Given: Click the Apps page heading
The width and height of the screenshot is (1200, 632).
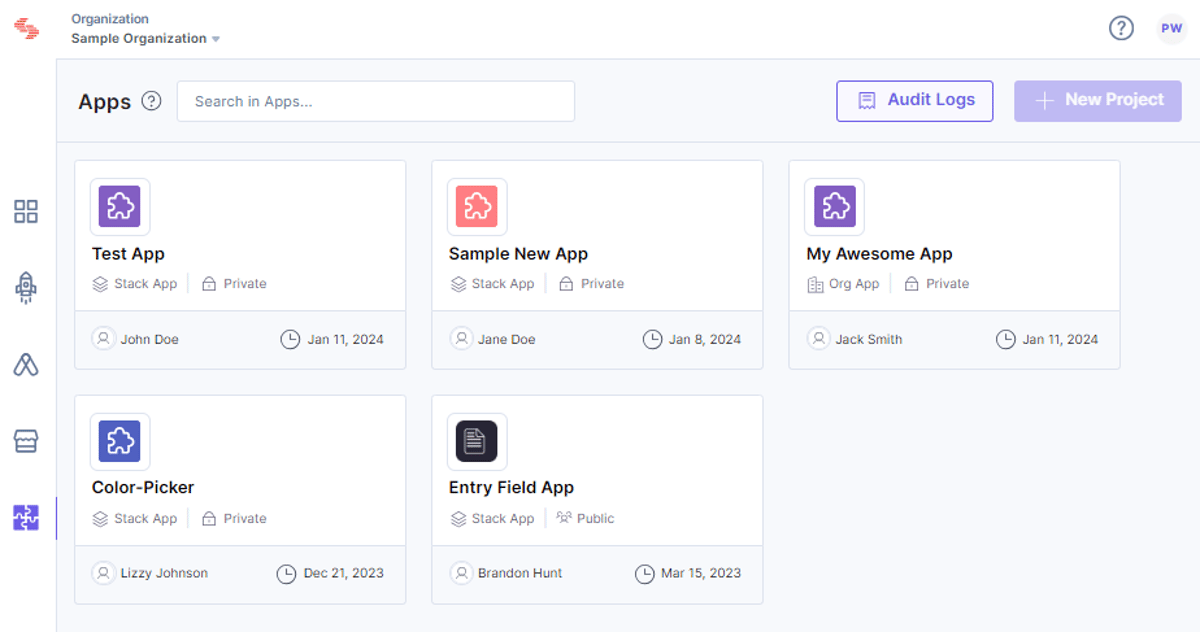Looking at the screenshot, I should (x=105, y=102).
